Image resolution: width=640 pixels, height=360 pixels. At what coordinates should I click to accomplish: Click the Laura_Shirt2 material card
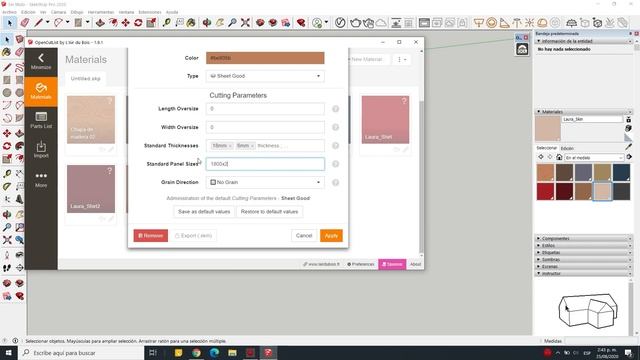click(x=91, y=189)
